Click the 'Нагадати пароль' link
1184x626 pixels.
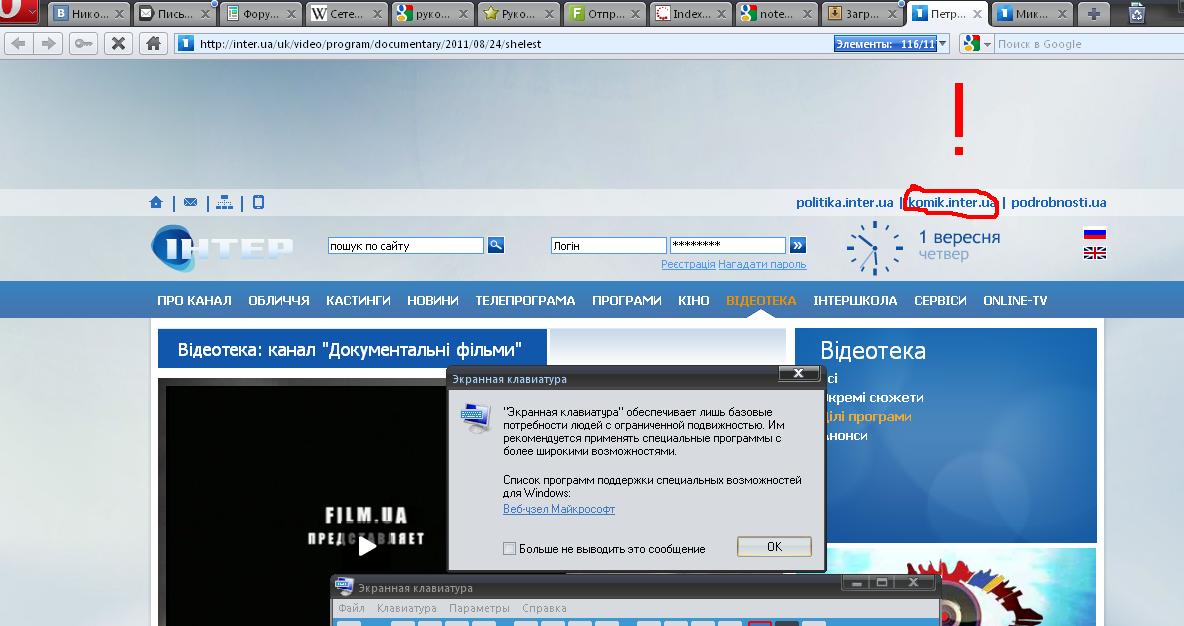click(762, 264)
